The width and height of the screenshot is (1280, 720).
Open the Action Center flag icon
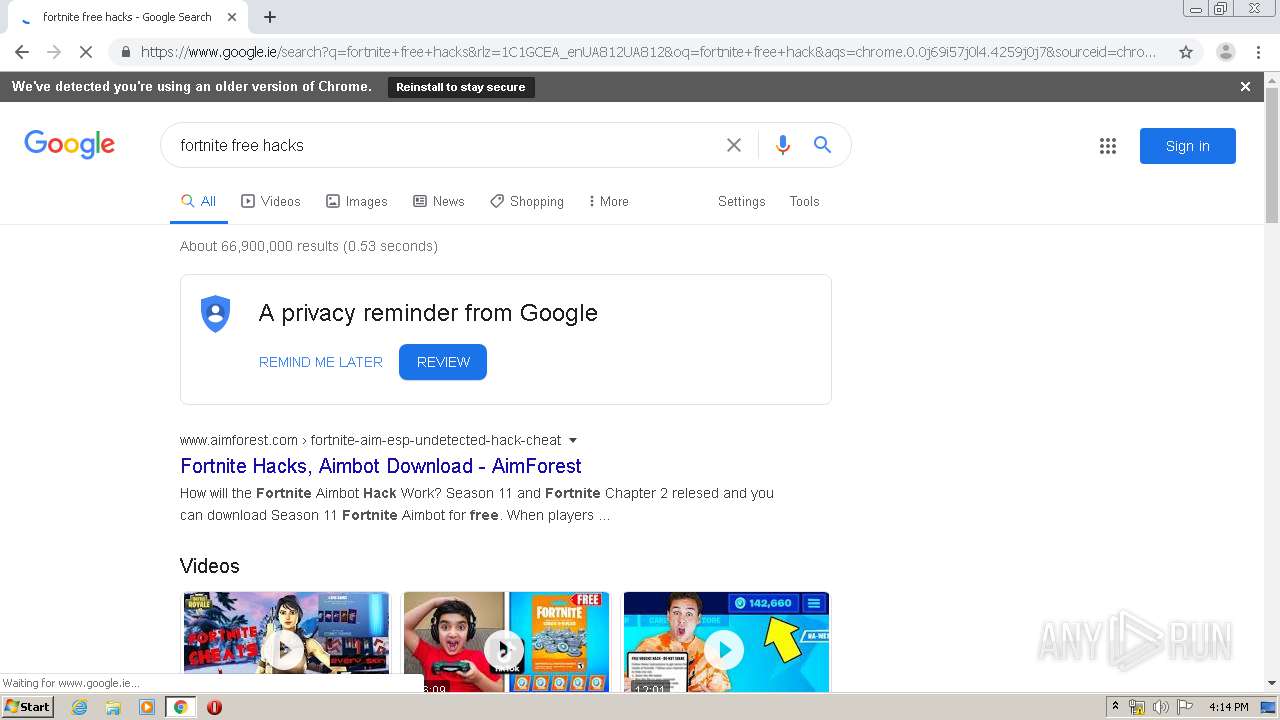pyautogui.click(x=1184, y=707)
